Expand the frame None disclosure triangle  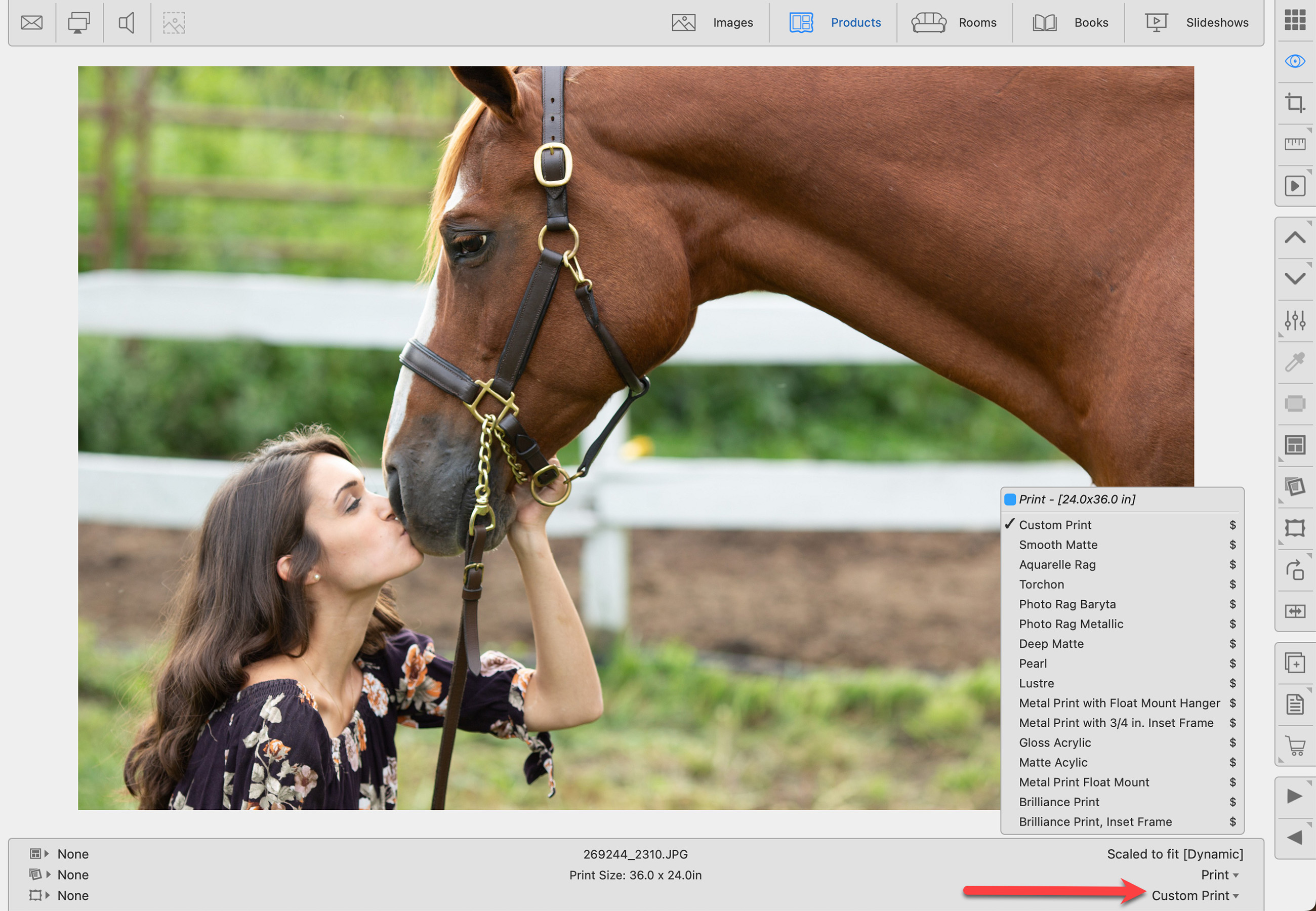click(48, 895)
